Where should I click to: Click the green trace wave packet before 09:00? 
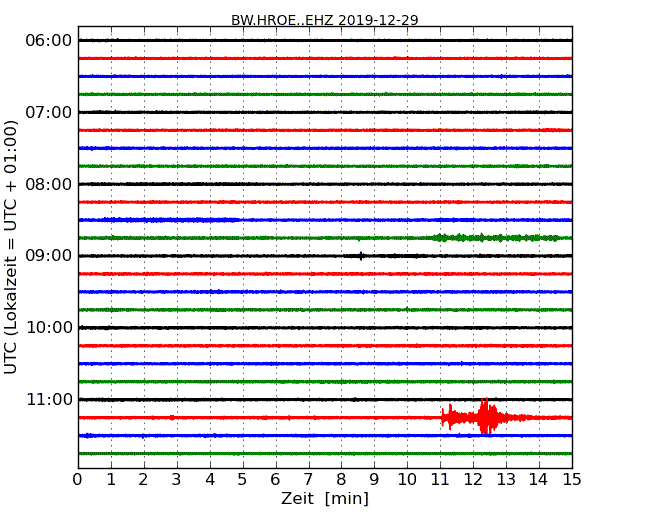pyautogui.click(x=495, y=238)
